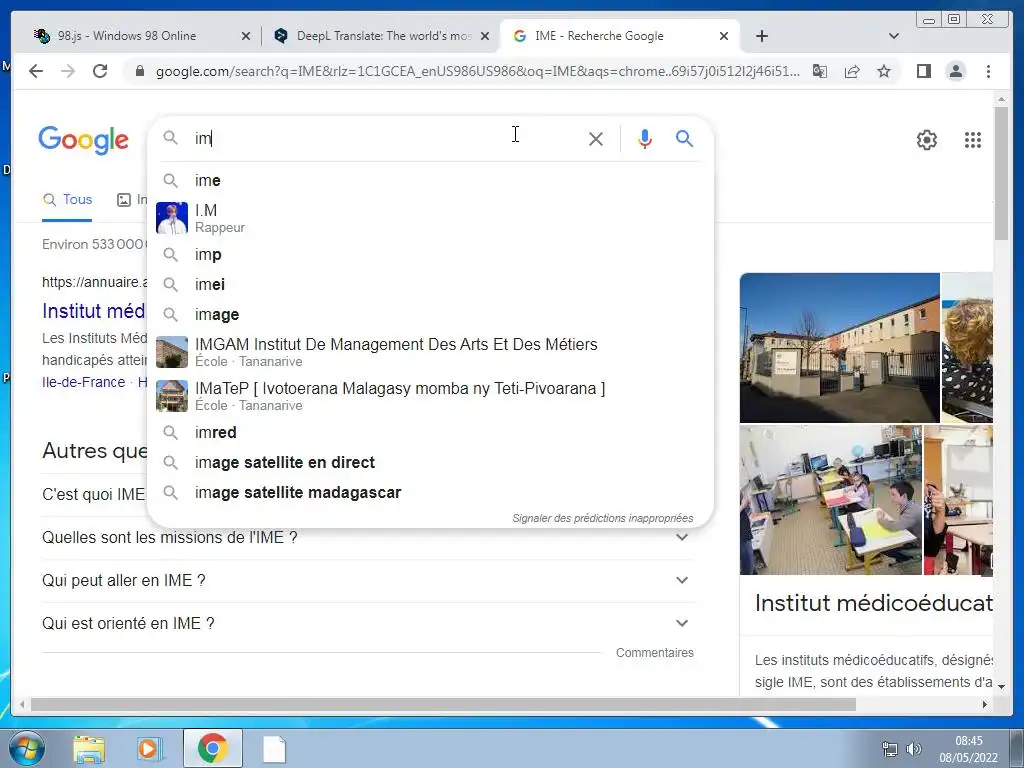Open the IME building exterior photo
Screen dimensions: 1024x768
click(839, 347)
